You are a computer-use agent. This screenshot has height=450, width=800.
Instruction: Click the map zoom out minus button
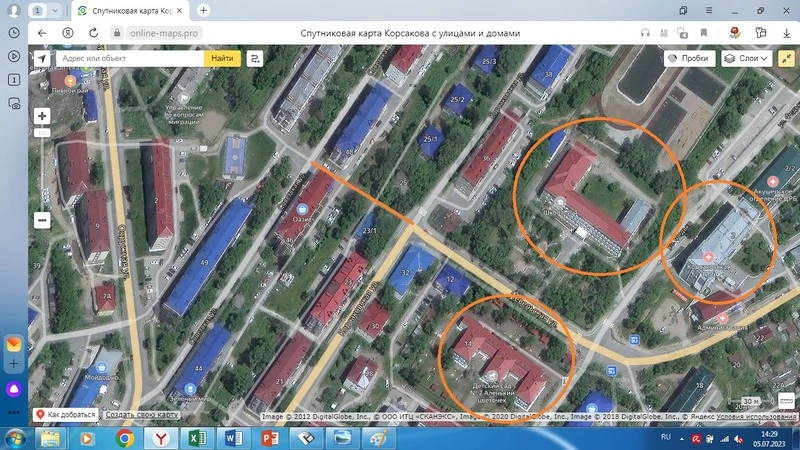click(x=42, y=220)
